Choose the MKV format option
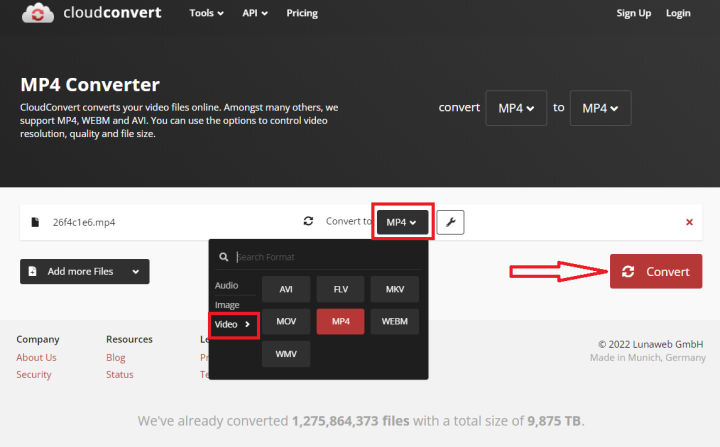The width and height of the screenshot is (720, 447). (395, 290)
